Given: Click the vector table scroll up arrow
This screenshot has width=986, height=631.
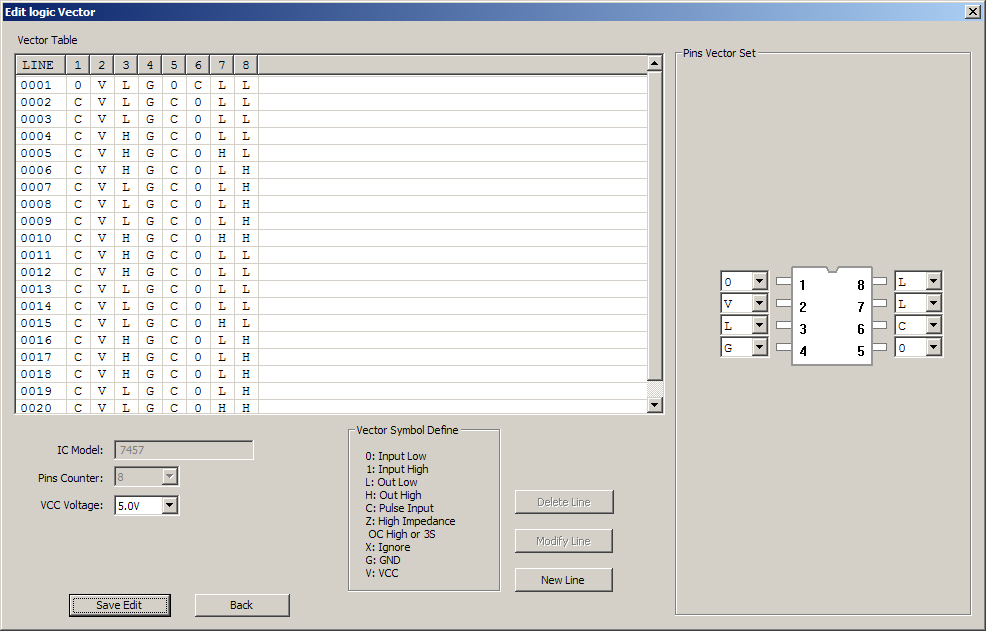Looking at the screenshot, I should (x=655, y=64).
